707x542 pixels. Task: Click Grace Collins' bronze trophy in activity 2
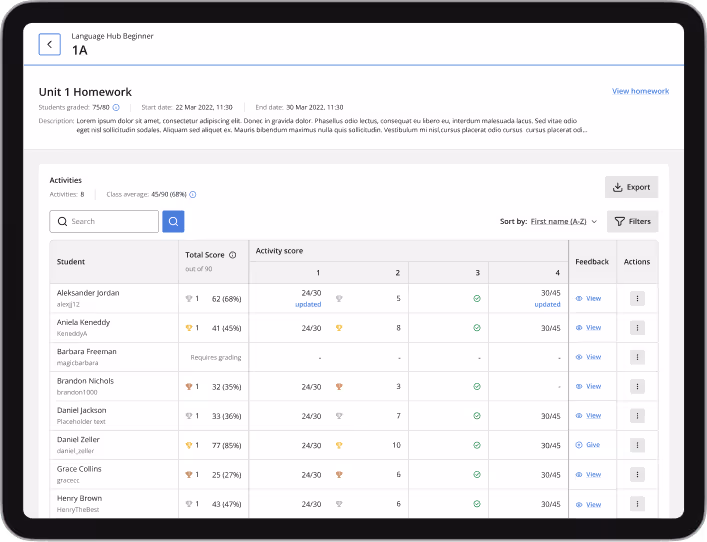point(339,474)
